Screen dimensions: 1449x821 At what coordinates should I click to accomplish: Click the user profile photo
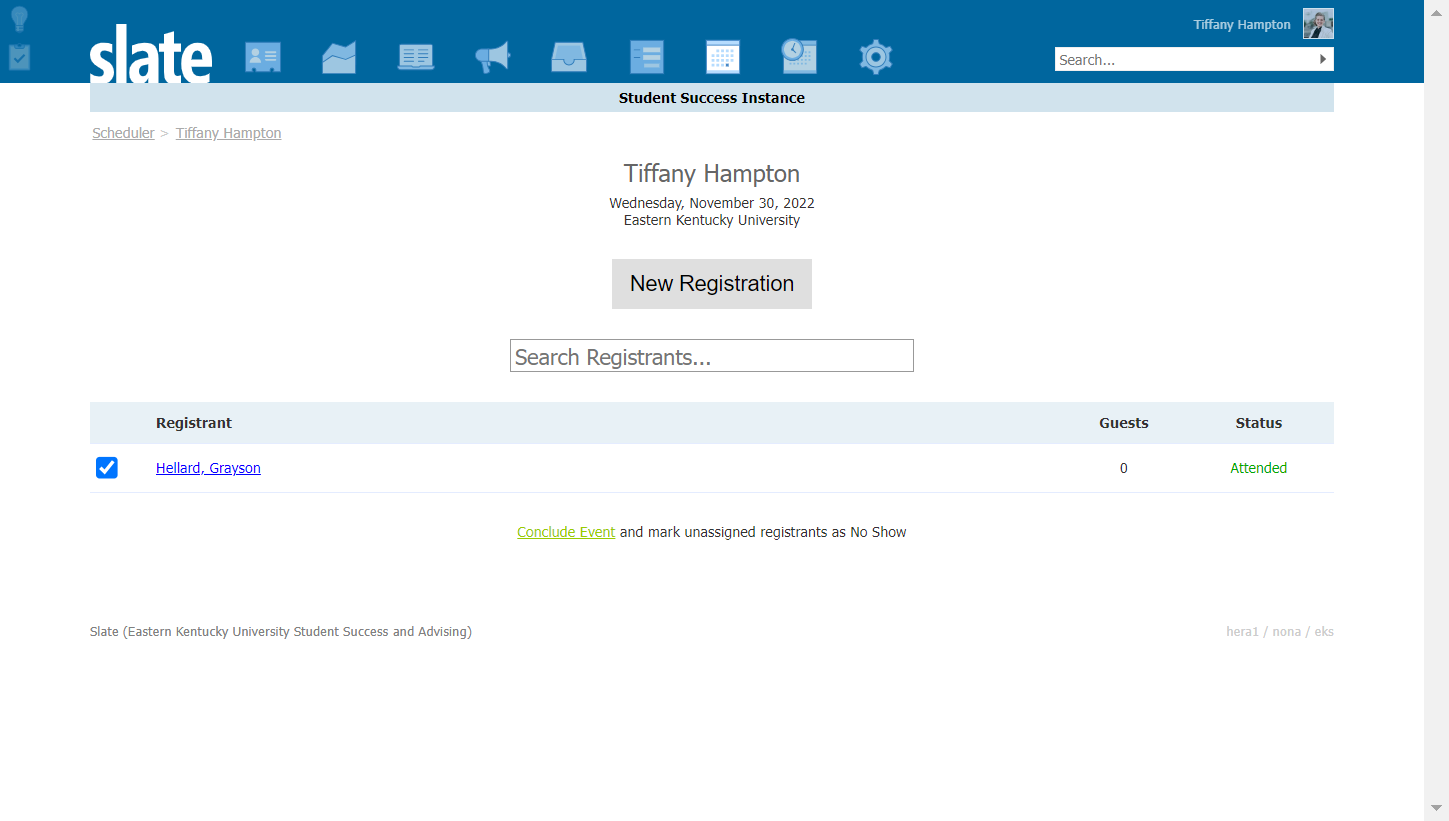click(x=1318, y=24)
